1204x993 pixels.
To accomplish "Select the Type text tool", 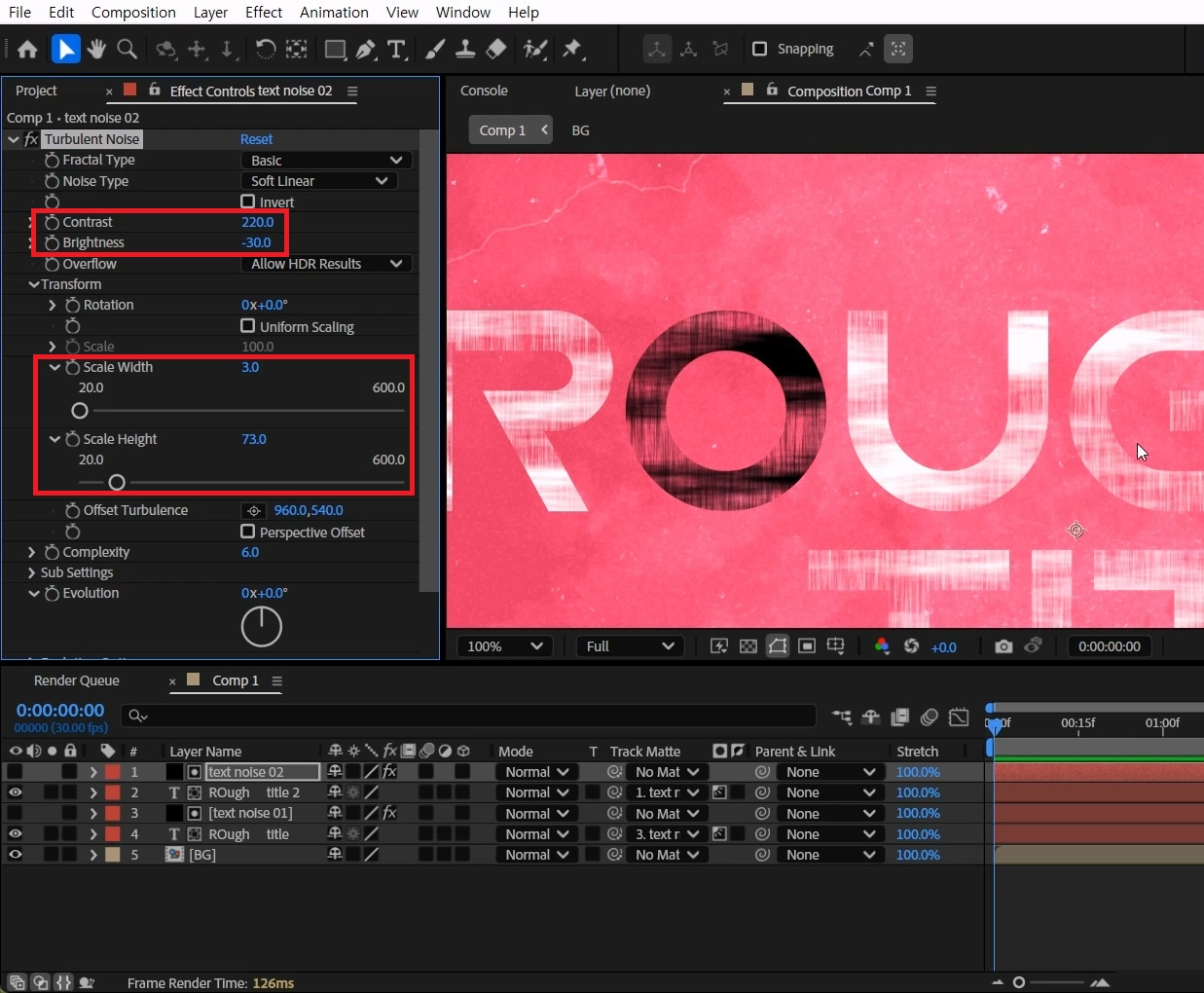I will tap(396, 49).
